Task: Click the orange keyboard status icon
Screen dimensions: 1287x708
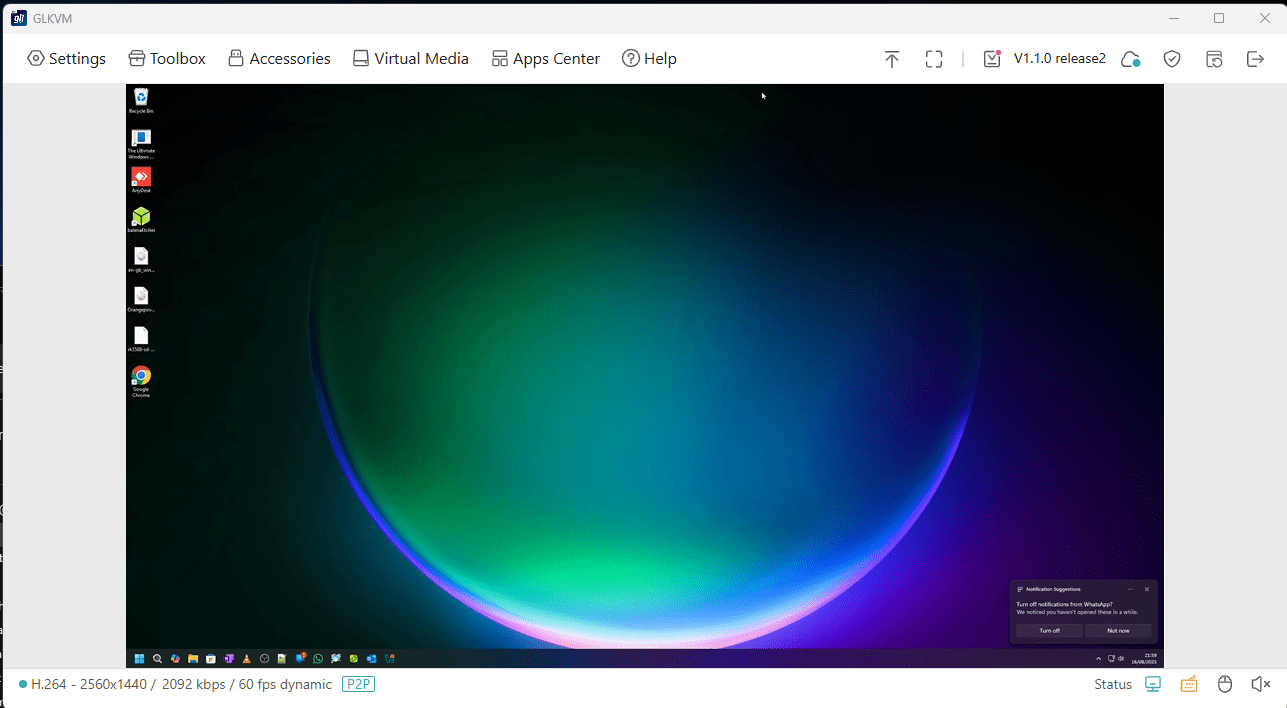Action: 1189,684
